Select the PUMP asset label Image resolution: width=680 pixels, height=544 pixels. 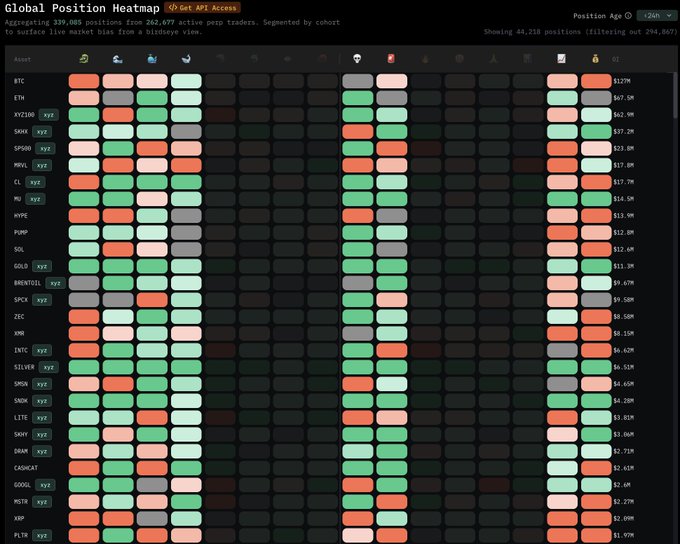[x=21, y=233]
